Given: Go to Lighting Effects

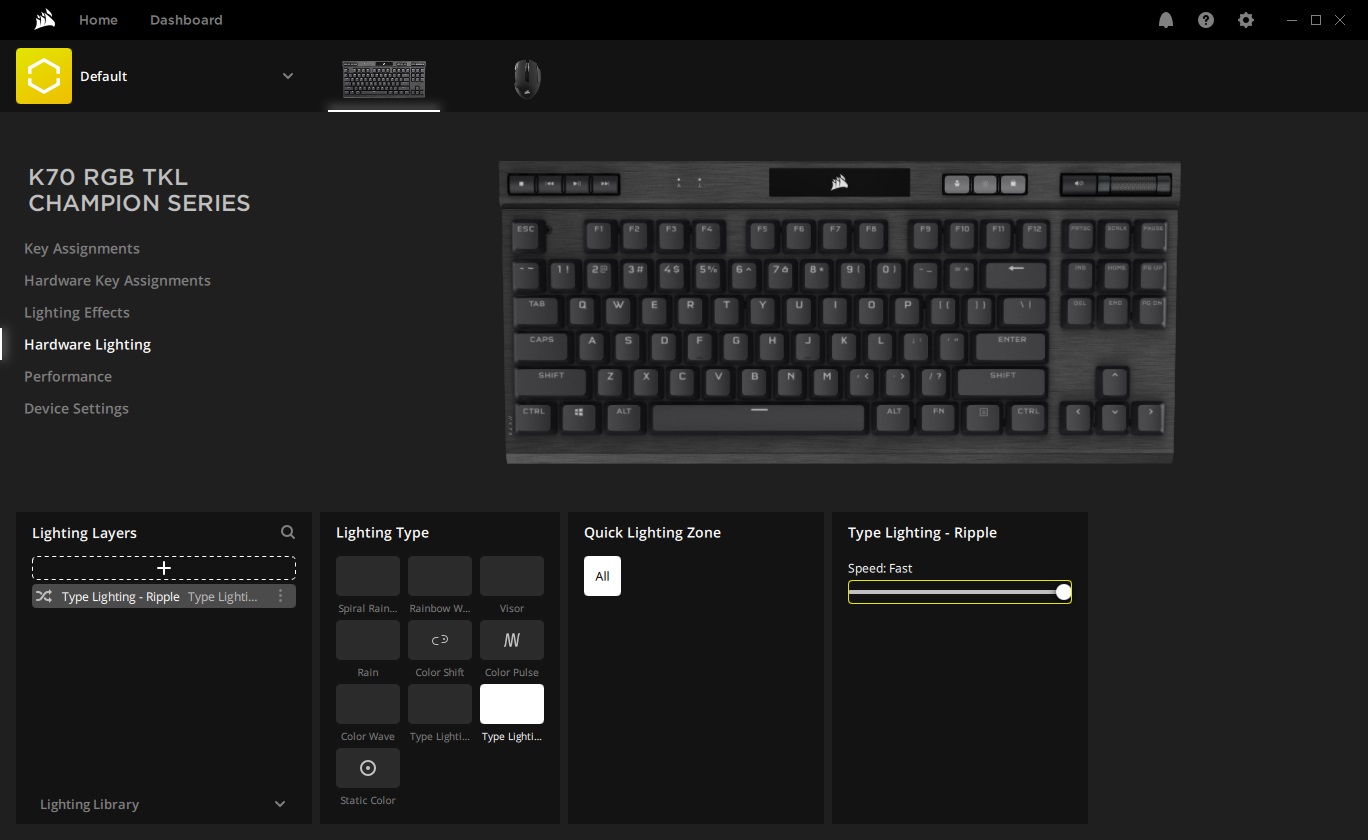Looking at the screenshot, I should pos(77,313).
